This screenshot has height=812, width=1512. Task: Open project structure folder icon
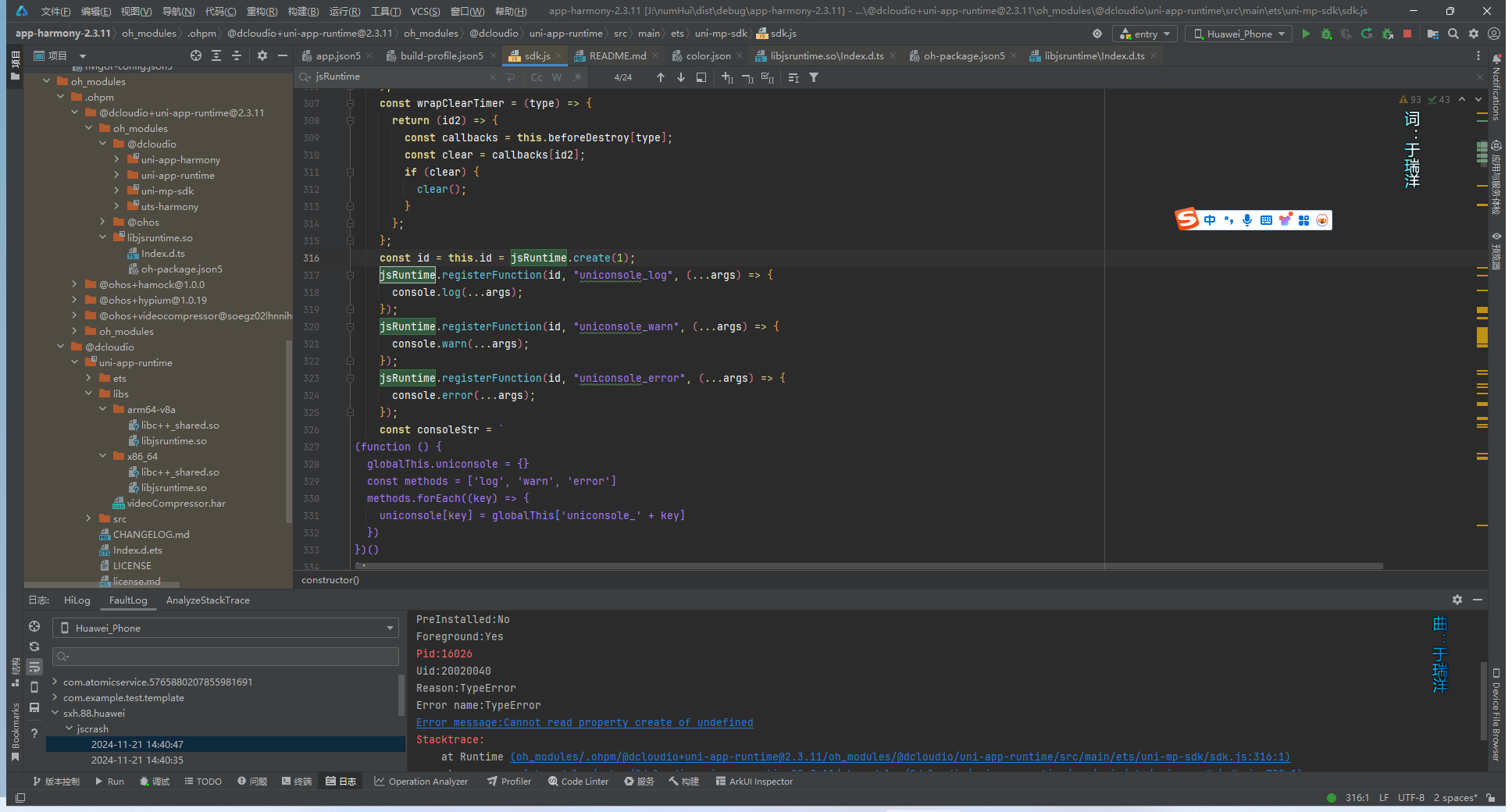pyautogui.click(x=1432, y=34)
